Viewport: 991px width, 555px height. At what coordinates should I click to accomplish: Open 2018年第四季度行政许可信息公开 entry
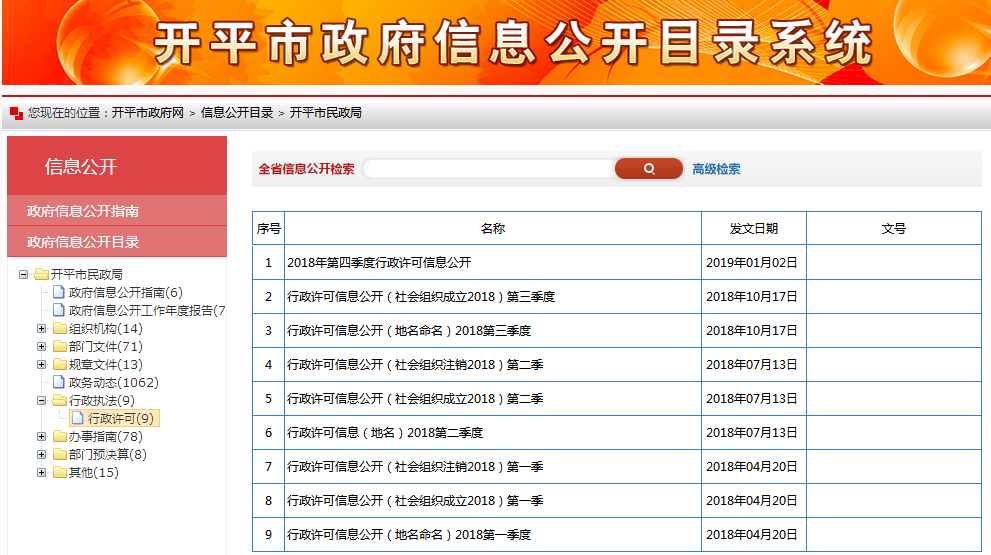click(x=379, y=263)
